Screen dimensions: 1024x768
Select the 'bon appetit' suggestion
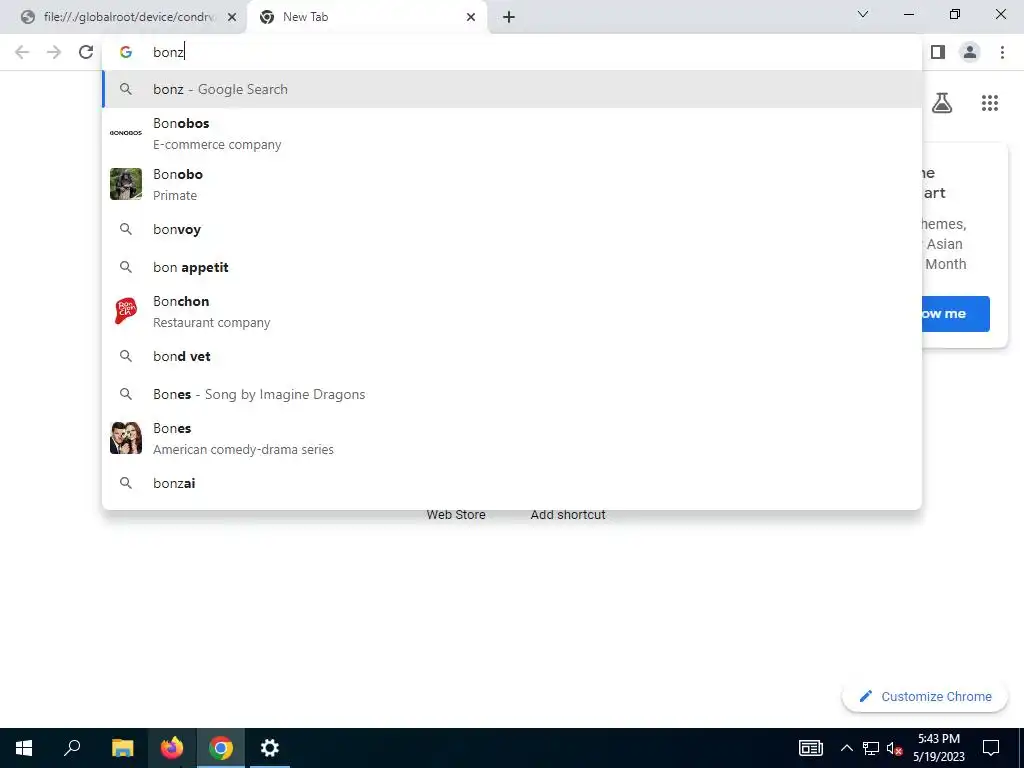[x=512, y=267]
